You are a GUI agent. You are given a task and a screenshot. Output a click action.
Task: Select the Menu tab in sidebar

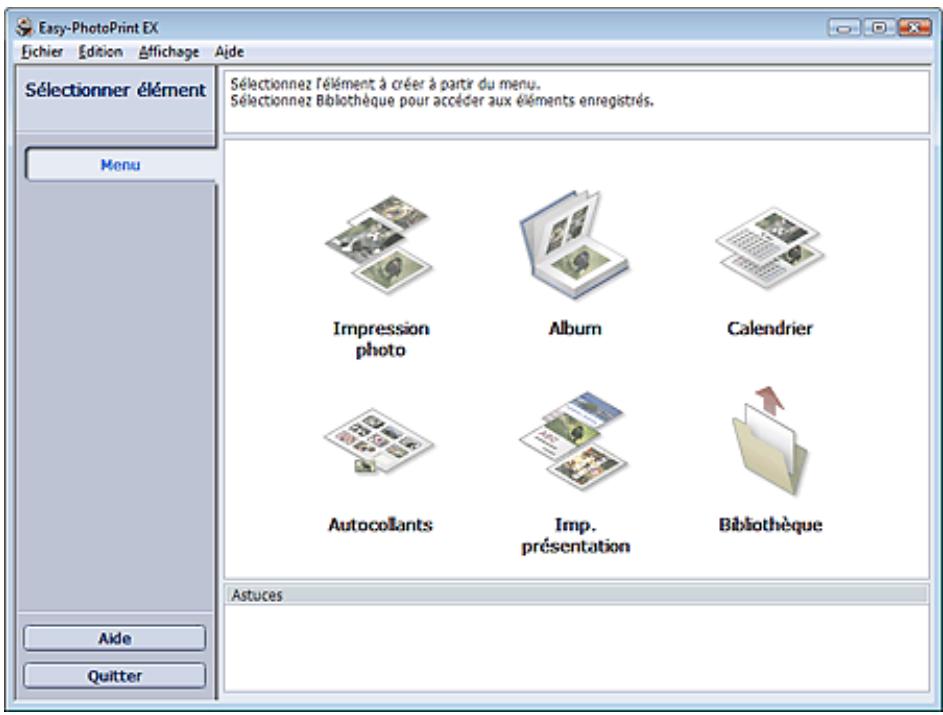[x=120, y=165]
